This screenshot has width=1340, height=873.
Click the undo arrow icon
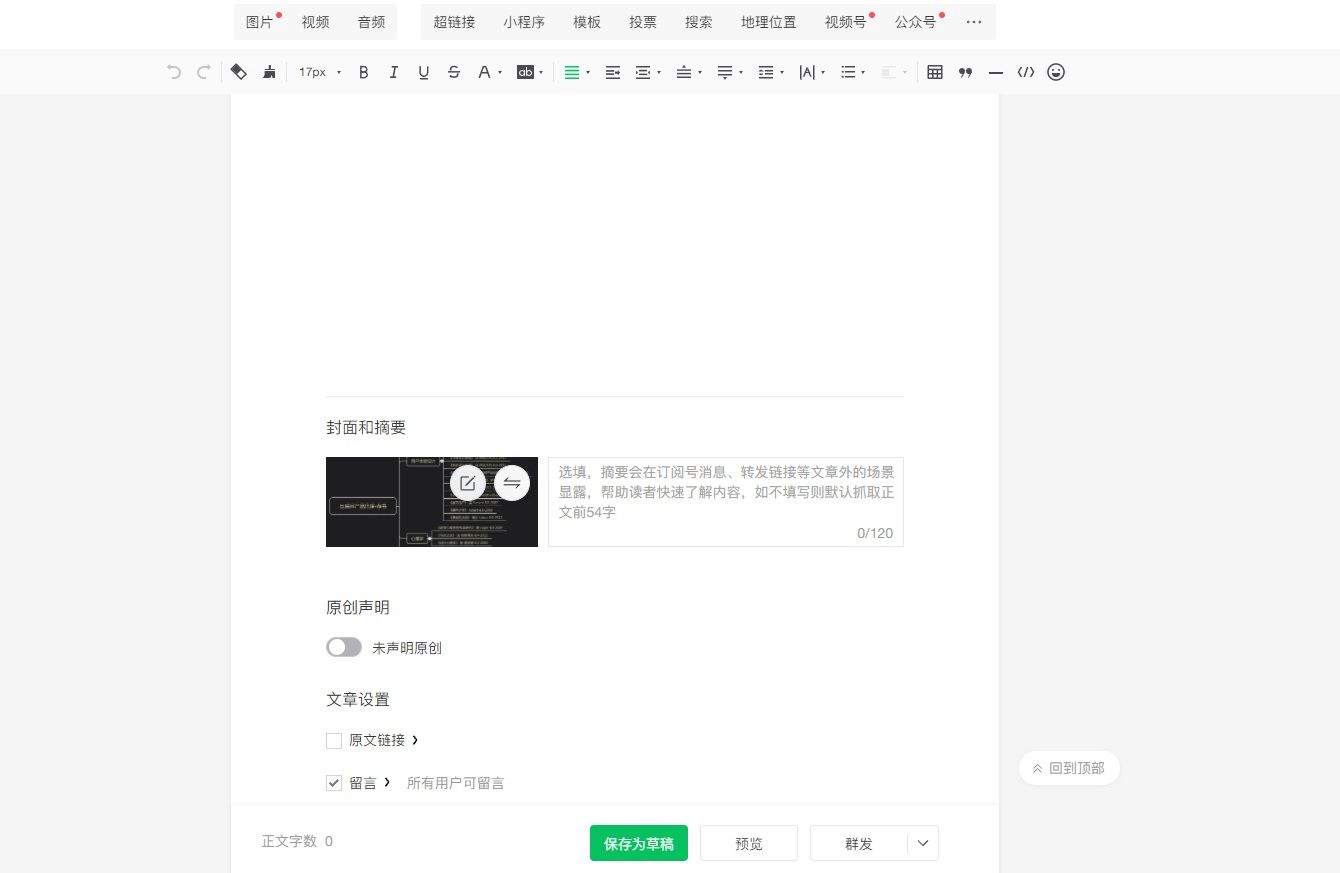(x=174, y=72)
